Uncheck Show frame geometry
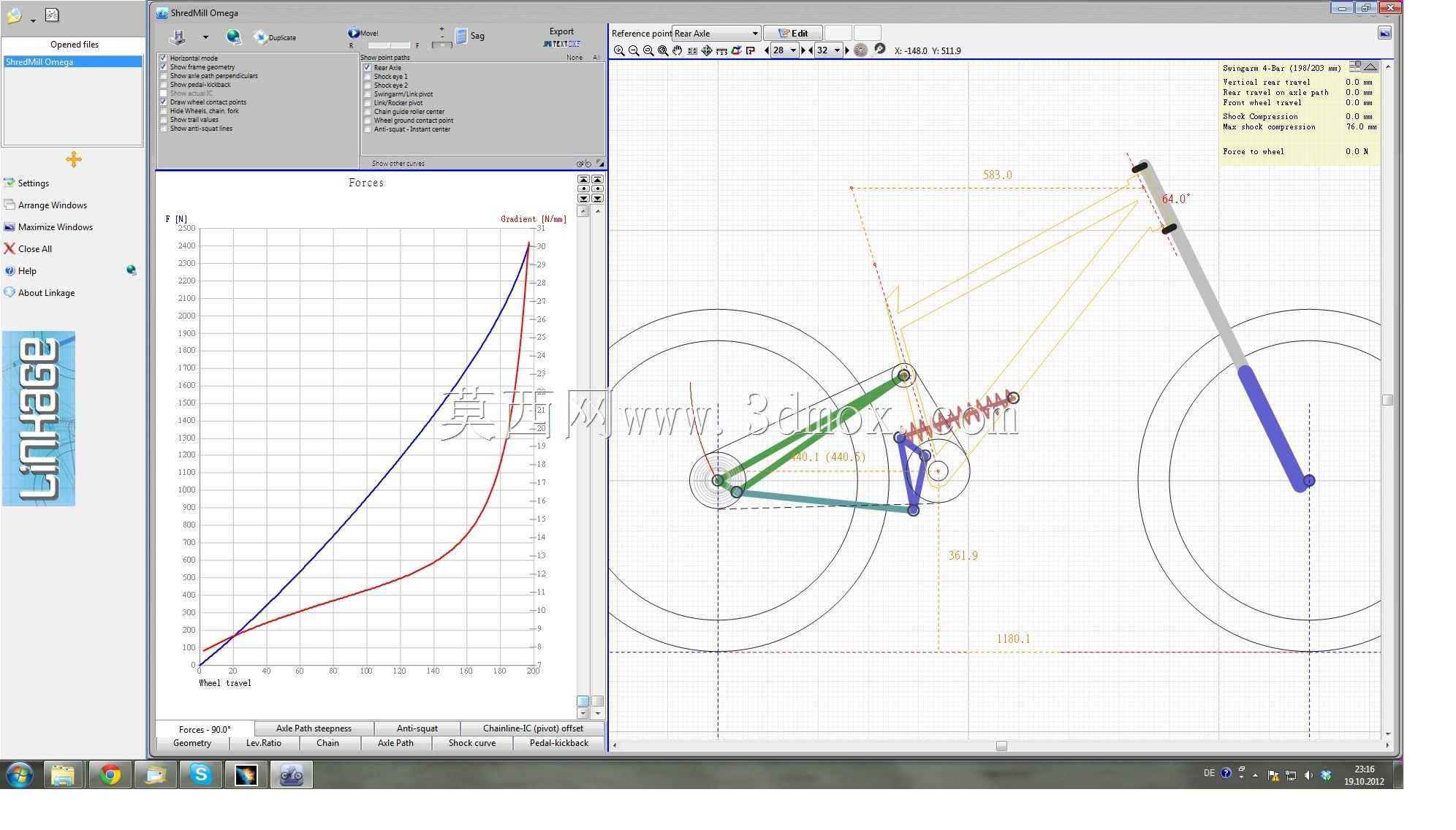Image resolution: width=1456 pixels, height=830 pixels. (164, 66)
